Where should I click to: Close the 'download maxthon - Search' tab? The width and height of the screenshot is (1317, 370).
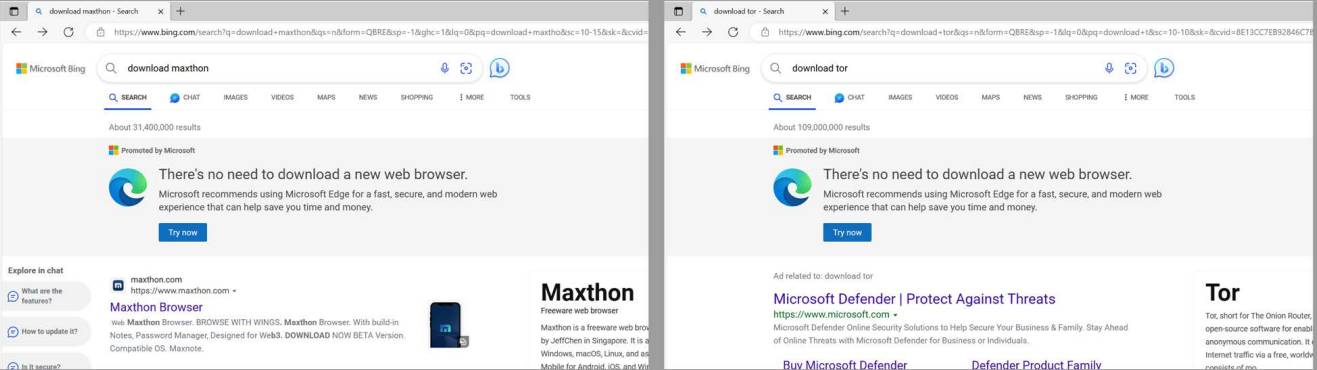(161, 11)
